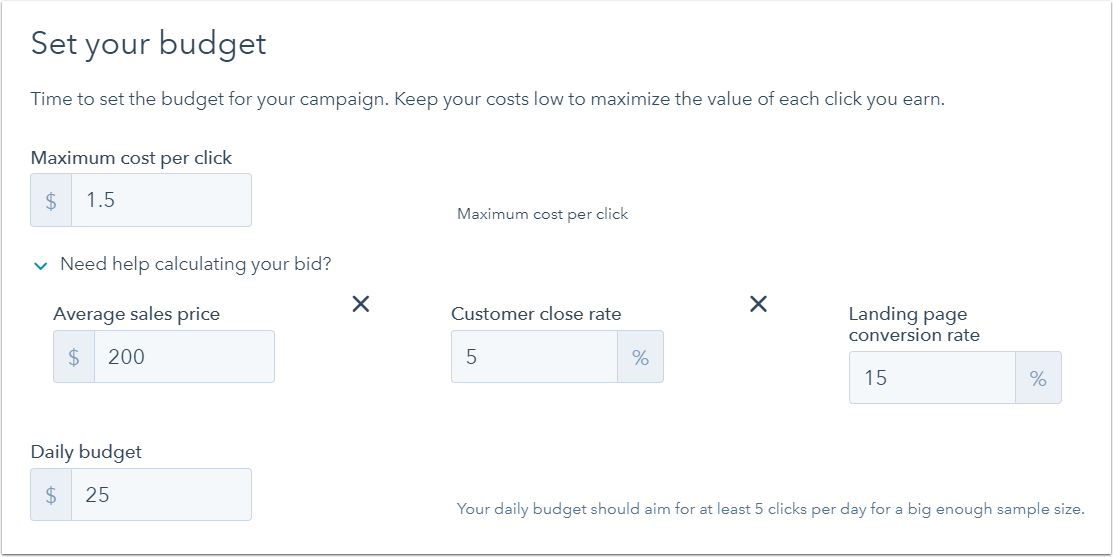Click the dollar sign beside 1.5 field
This screenshot has height=557, width=1113.
[x=51, y=200]
